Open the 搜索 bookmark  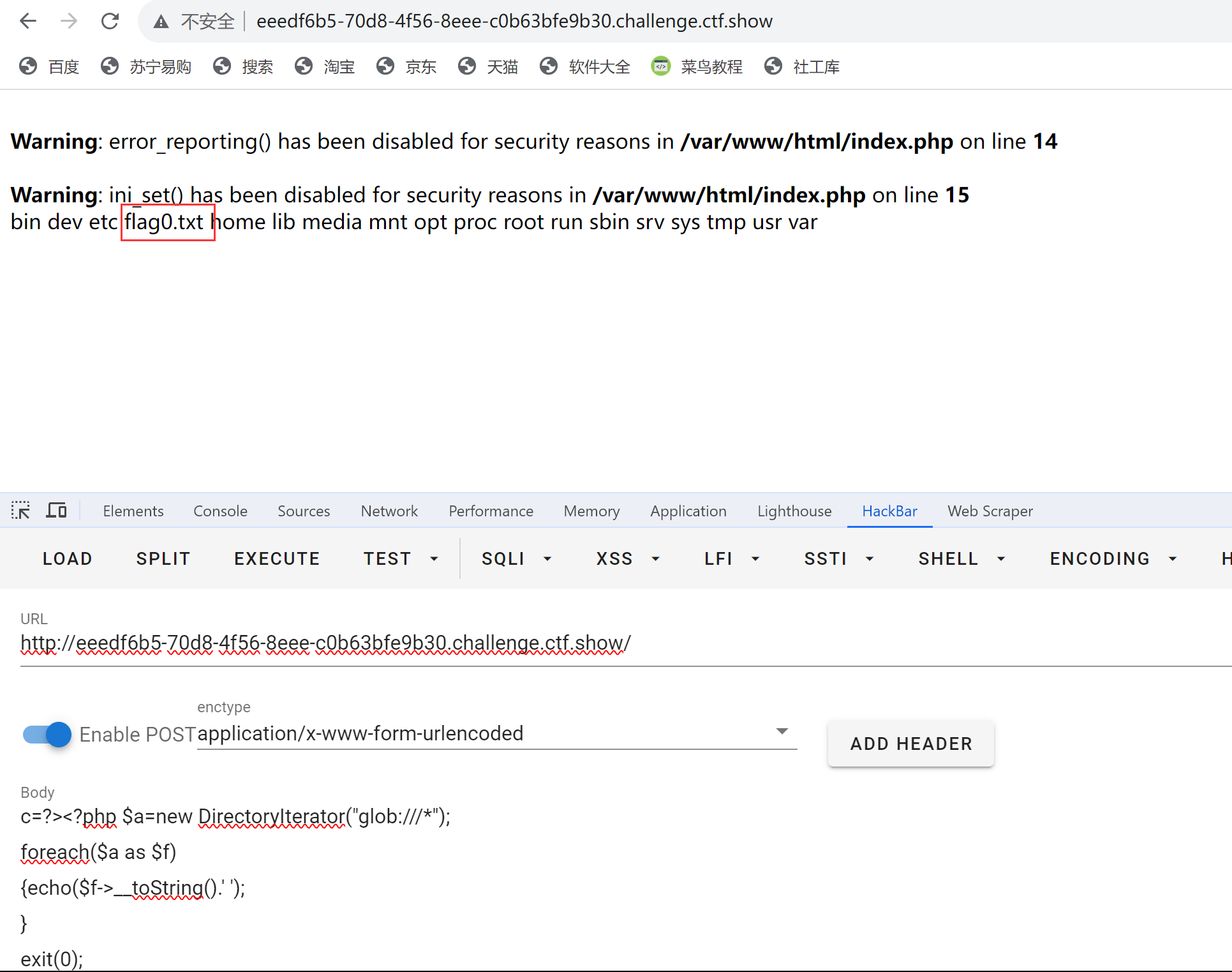243,66
